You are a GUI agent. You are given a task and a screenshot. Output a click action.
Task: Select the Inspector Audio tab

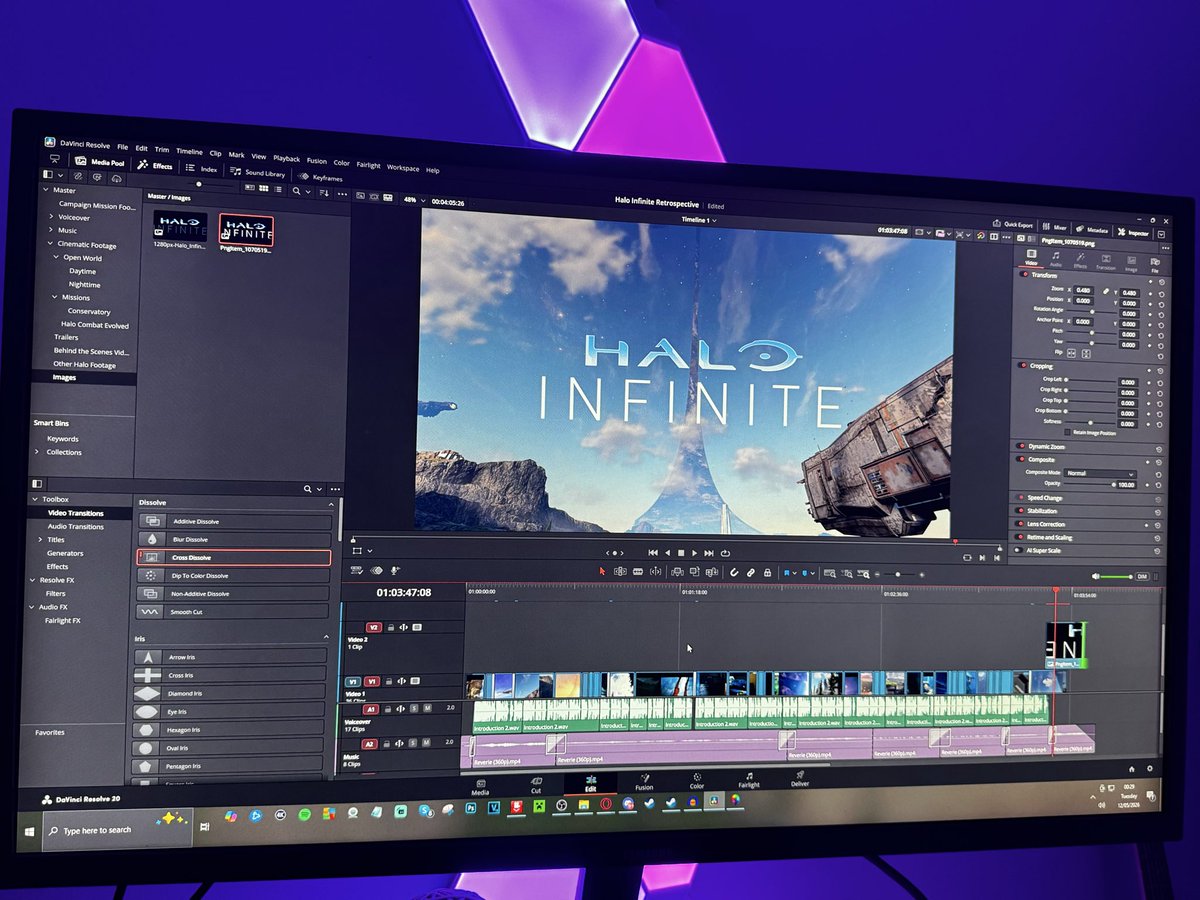coord(1055,259)
